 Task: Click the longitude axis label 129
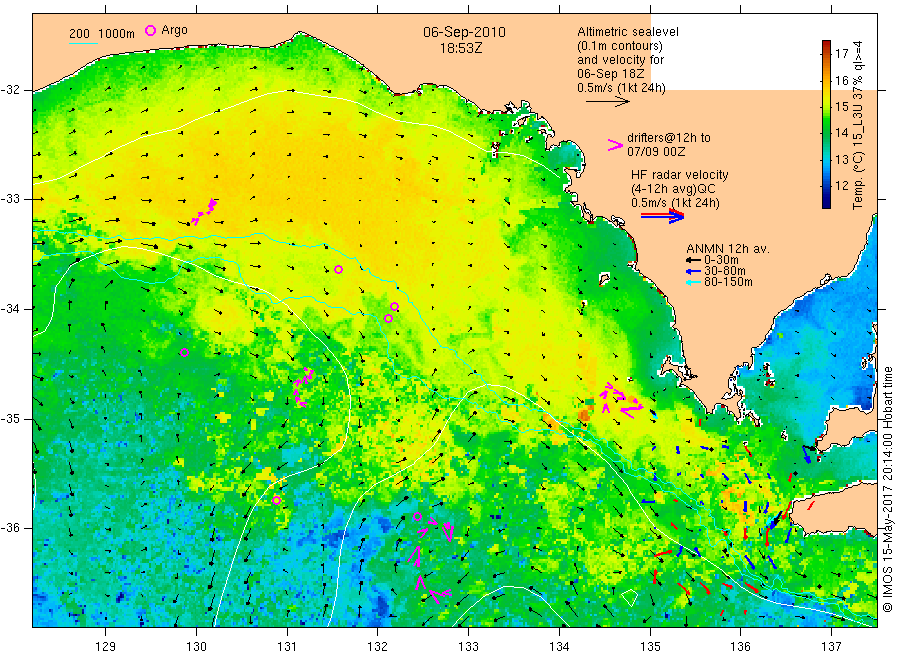coord(106,647)
